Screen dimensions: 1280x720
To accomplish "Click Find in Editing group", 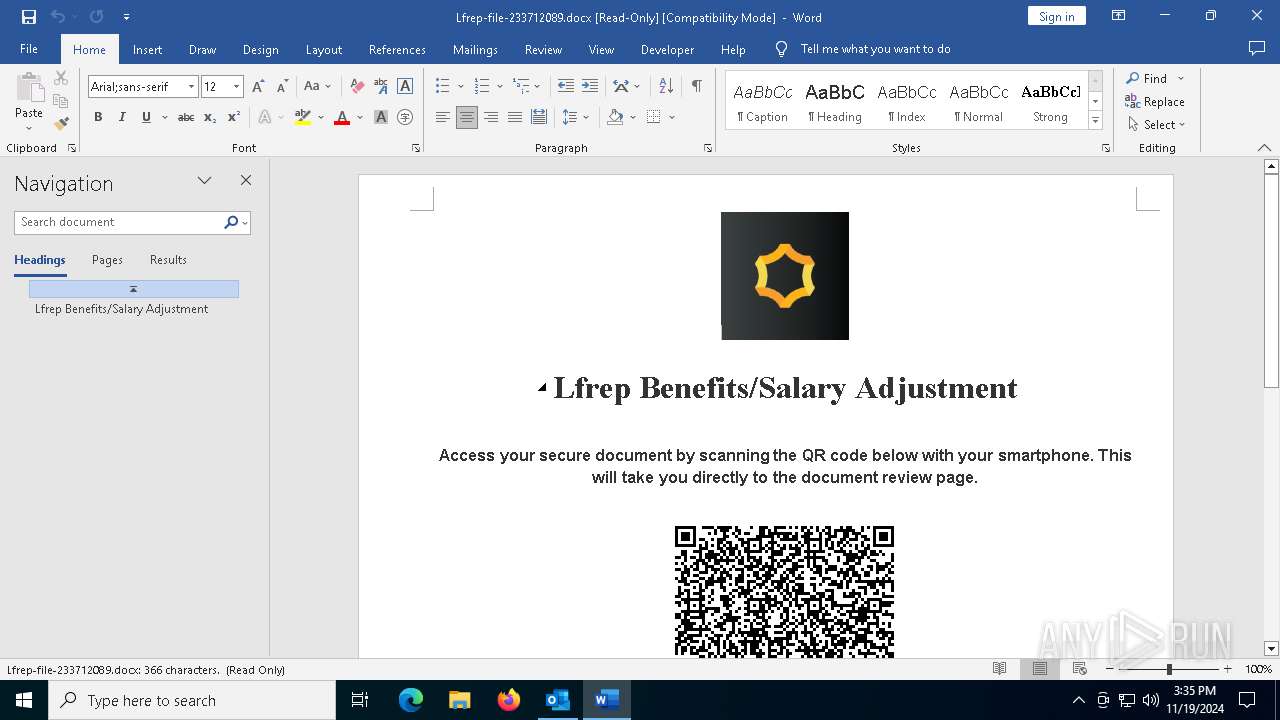I will [1146, 78].
